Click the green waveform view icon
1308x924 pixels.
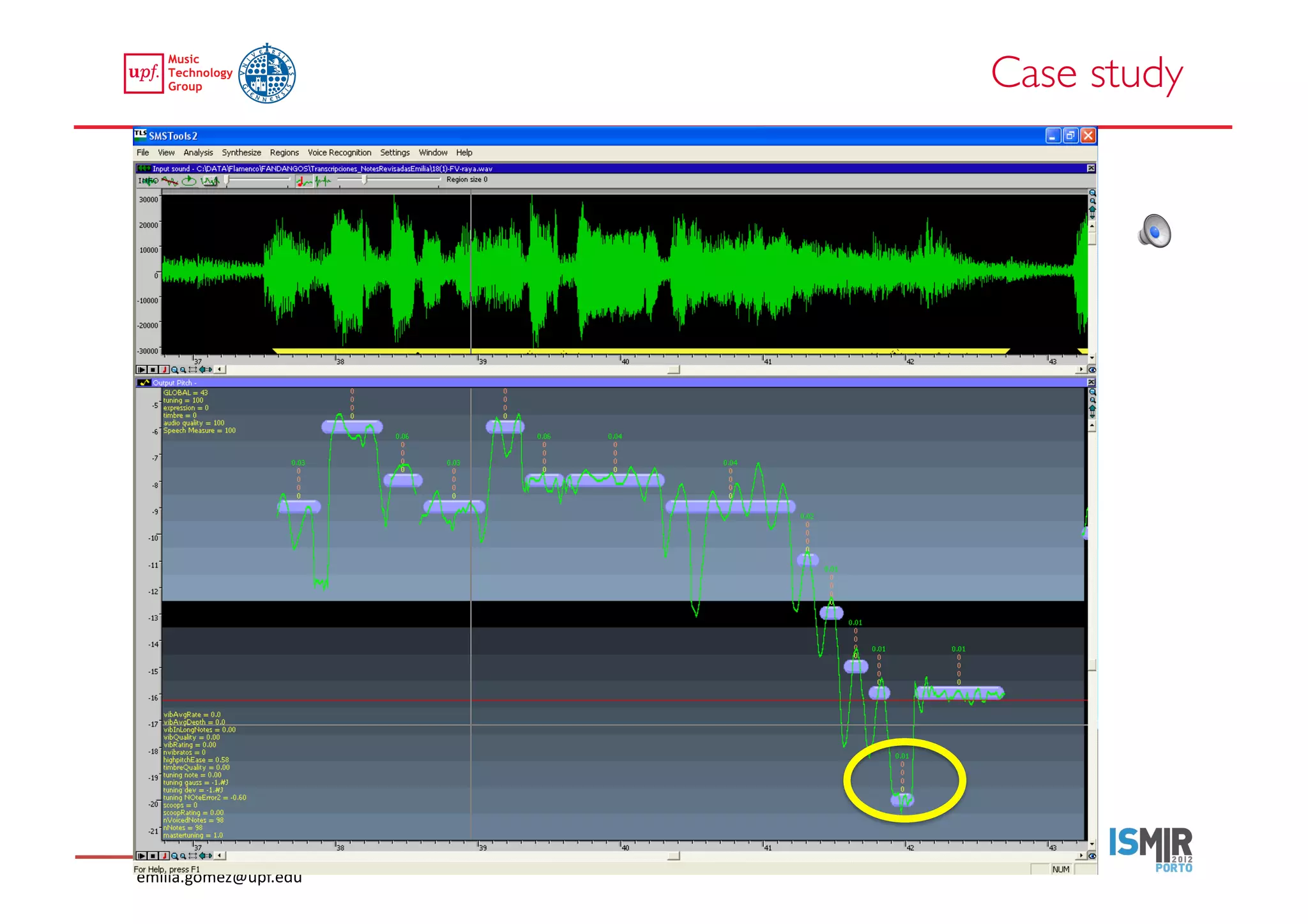click(x=323, y=181)
